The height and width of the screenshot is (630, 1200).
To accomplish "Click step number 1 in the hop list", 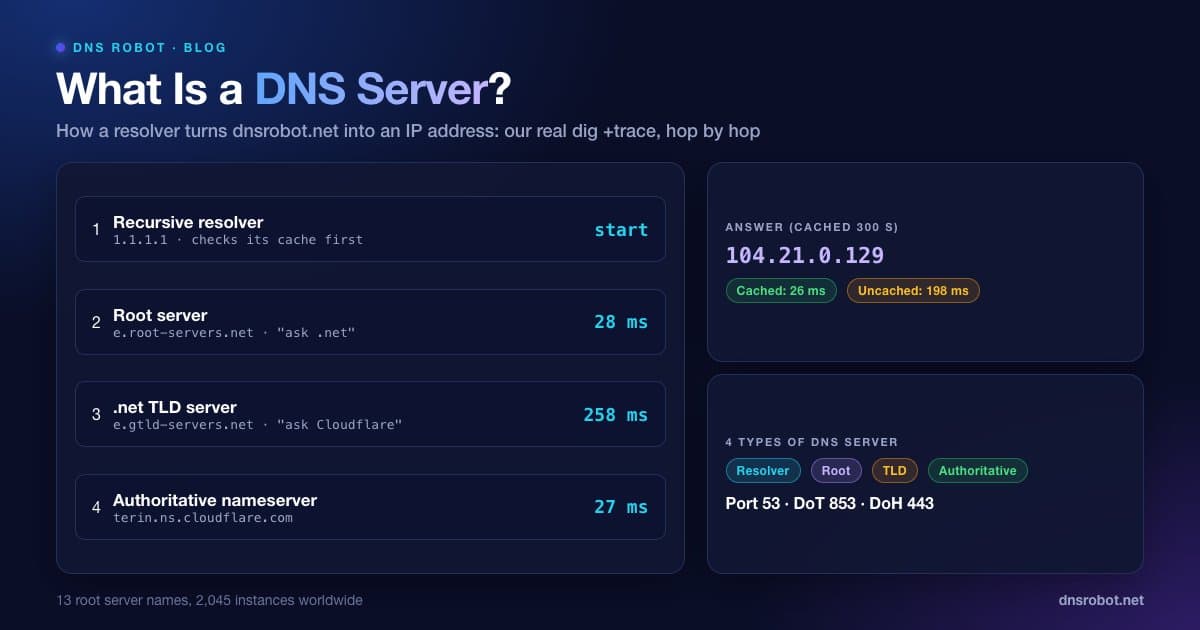I will (96, 230).
